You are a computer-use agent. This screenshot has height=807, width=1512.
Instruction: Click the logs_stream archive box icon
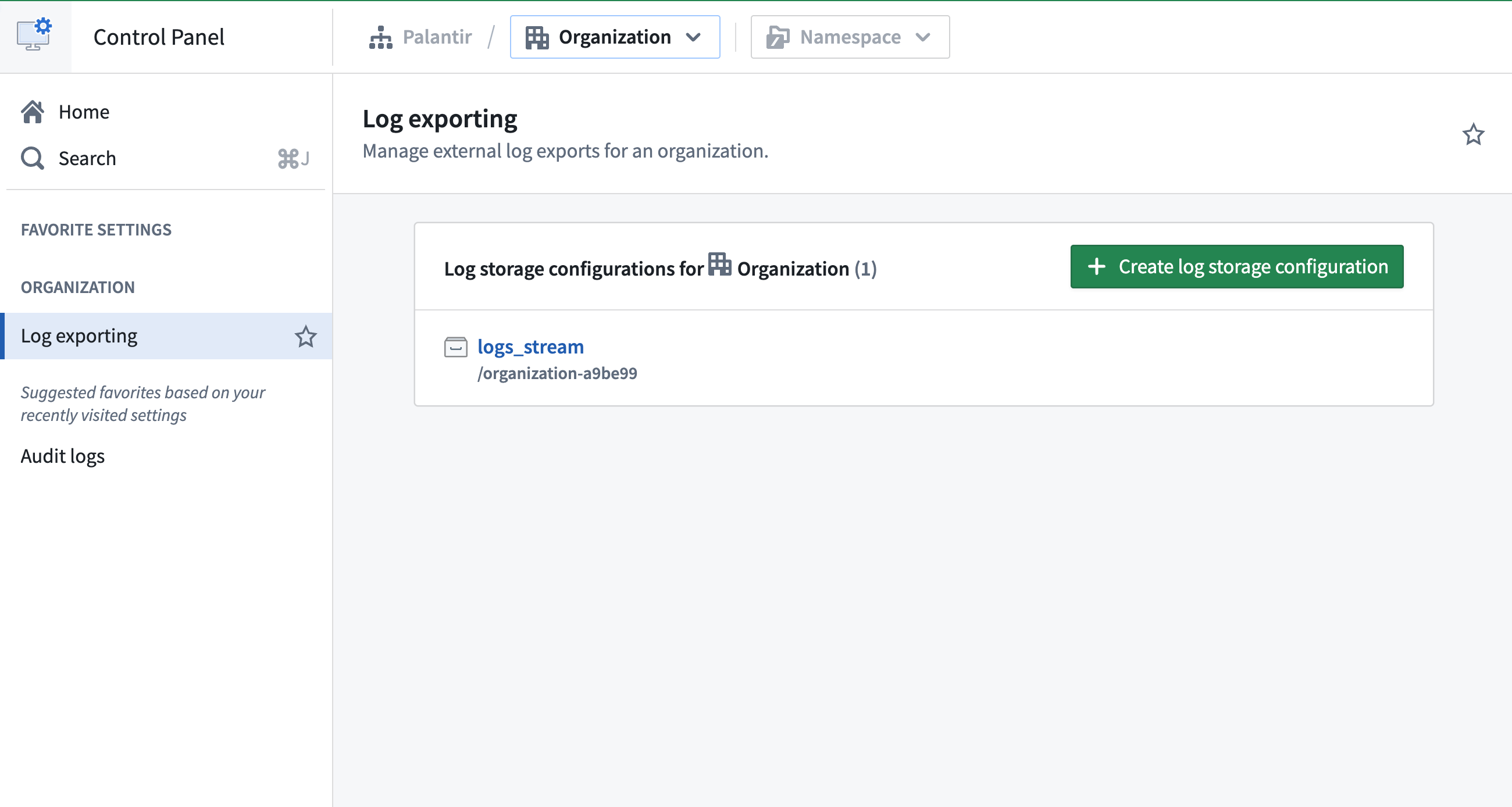coord(455,347)
